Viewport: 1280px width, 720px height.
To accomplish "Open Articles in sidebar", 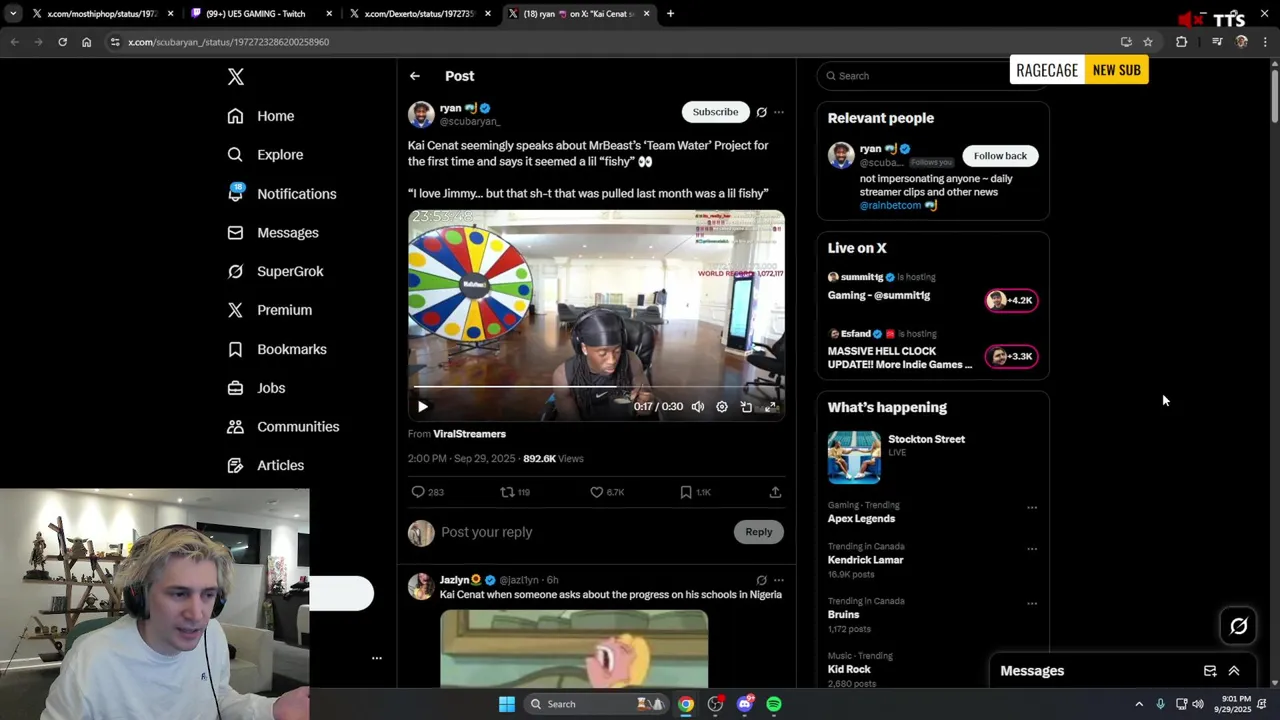I will pos(266,465).
